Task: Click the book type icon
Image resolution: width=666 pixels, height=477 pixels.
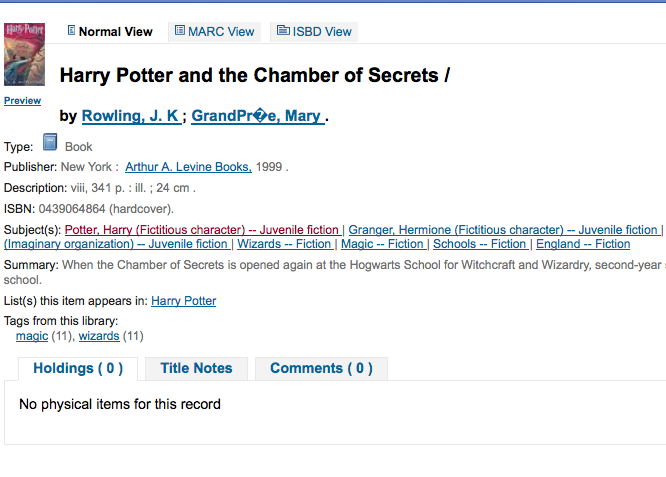Action: 50,144
